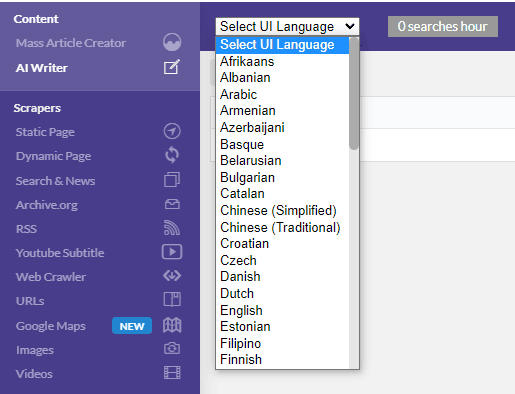Click the Mass Article Creator icon
Viewport: 515px width, 394px height.
click(x=172, y=42)
